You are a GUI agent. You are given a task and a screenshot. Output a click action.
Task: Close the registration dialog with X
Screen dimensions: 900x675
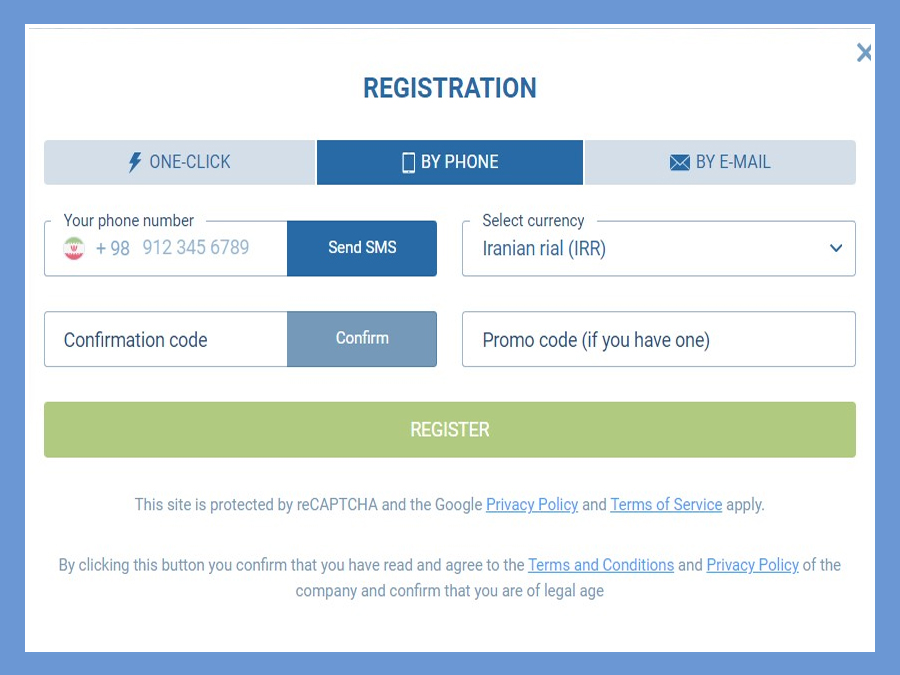pos(864,52)
